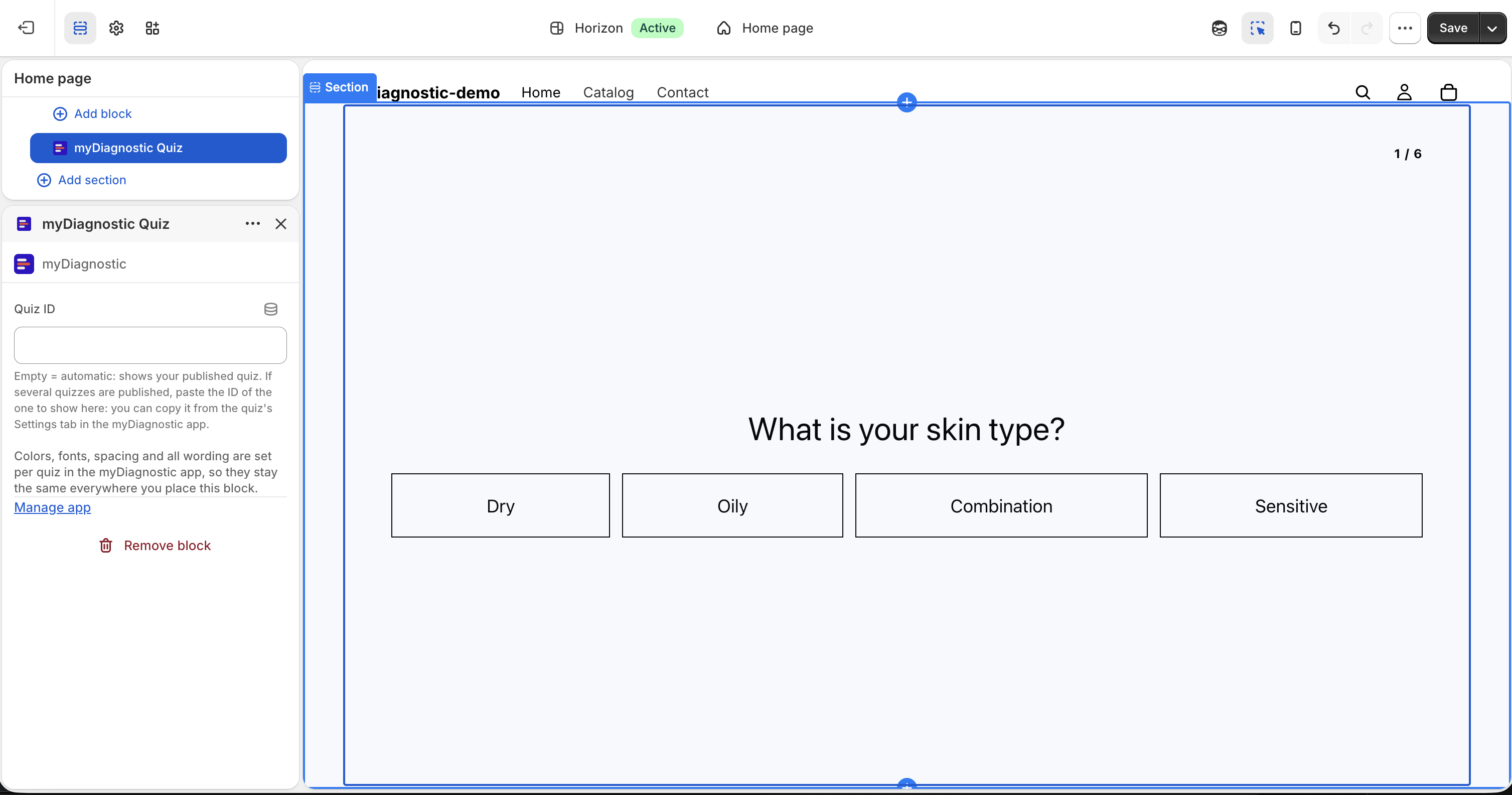The height and width of the screenshot is (795, 1512).
Task: Select myDiagnostic Quiz block in tree
Action: coord(159,148)
